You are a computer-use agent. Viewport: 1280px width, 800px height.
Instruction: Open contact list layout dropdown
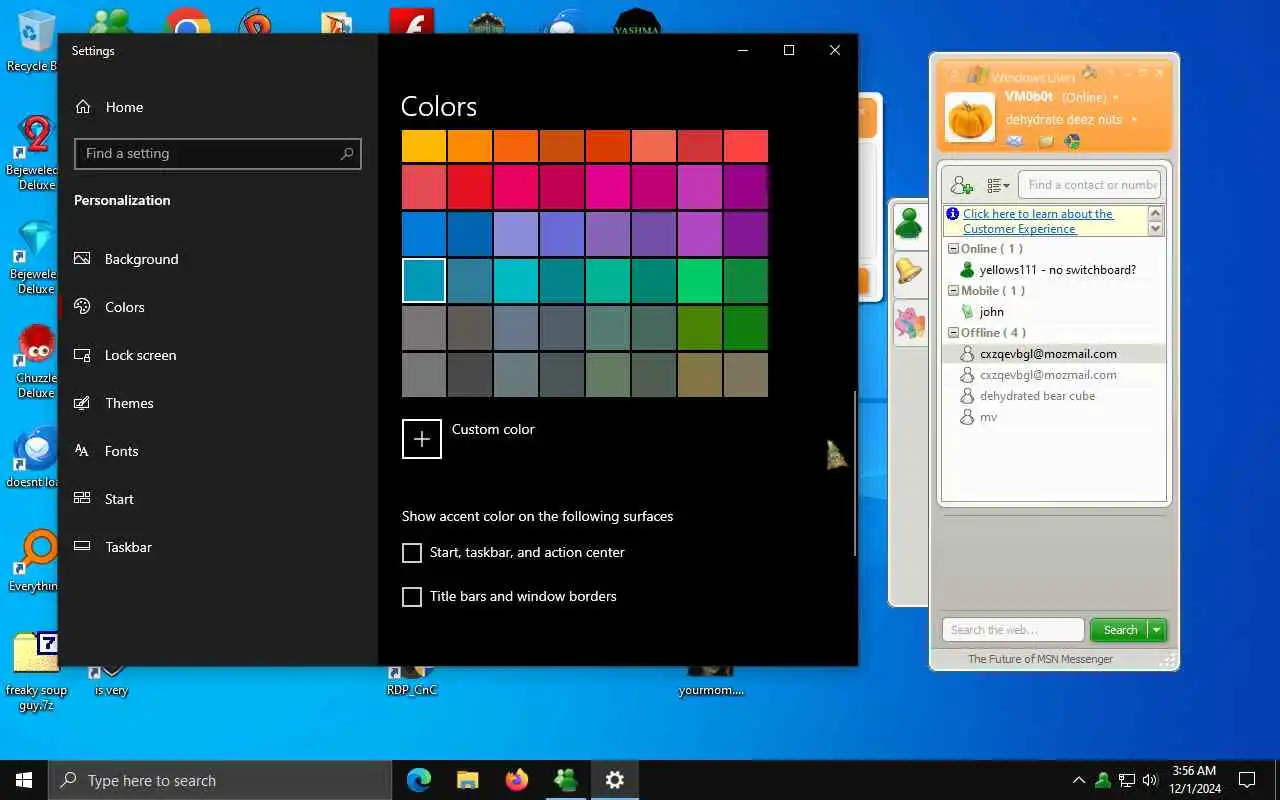click(x=997, y=185)
